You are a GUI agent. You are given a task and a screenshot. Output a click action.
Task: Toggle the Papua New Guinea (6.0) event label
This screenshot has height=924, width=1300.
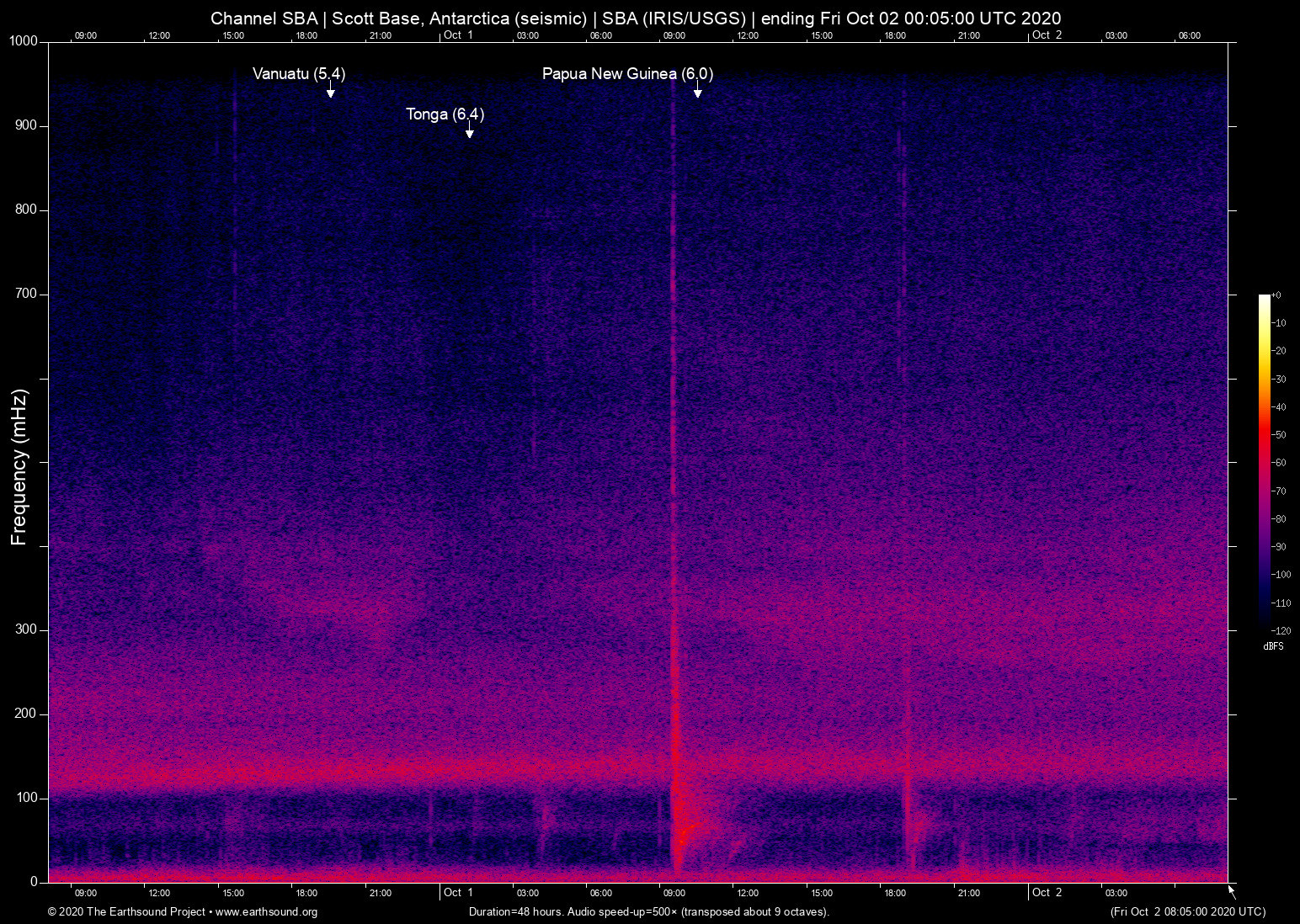(x=626, y=74)
